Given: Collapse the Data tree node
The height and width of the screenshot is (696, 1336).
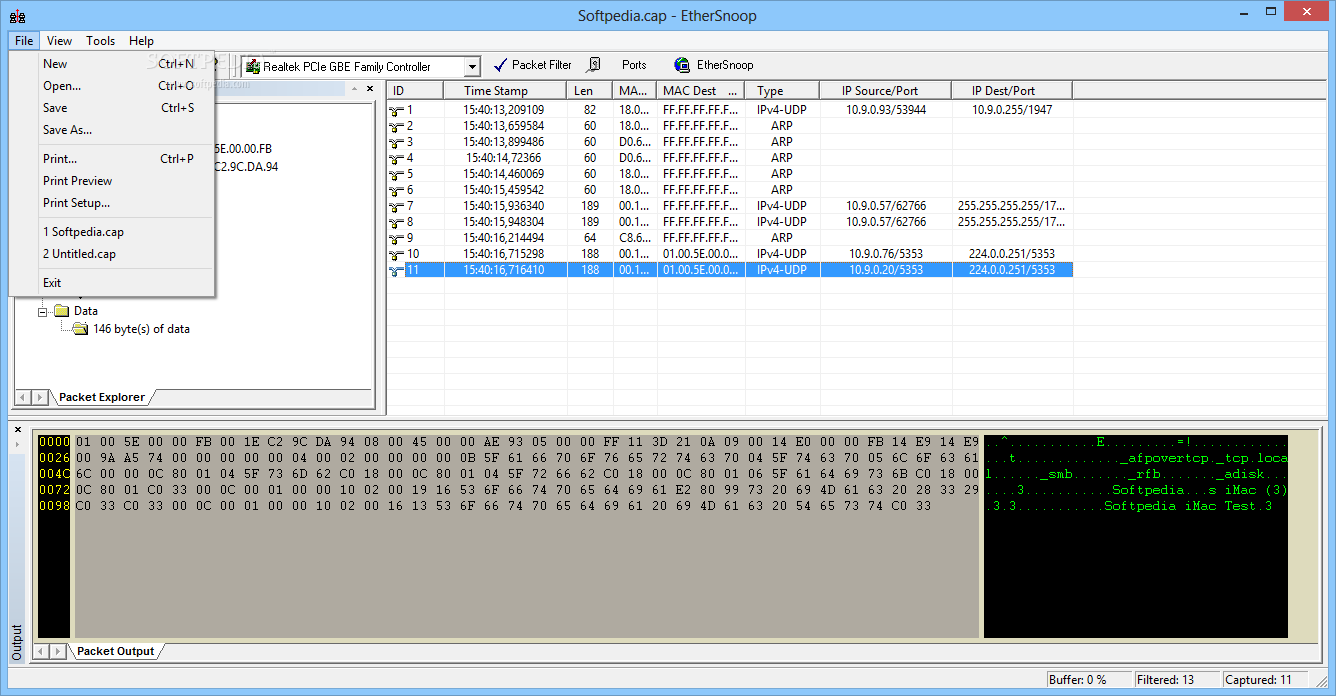Looking at the screenshot, I should [x=43, y=311].
